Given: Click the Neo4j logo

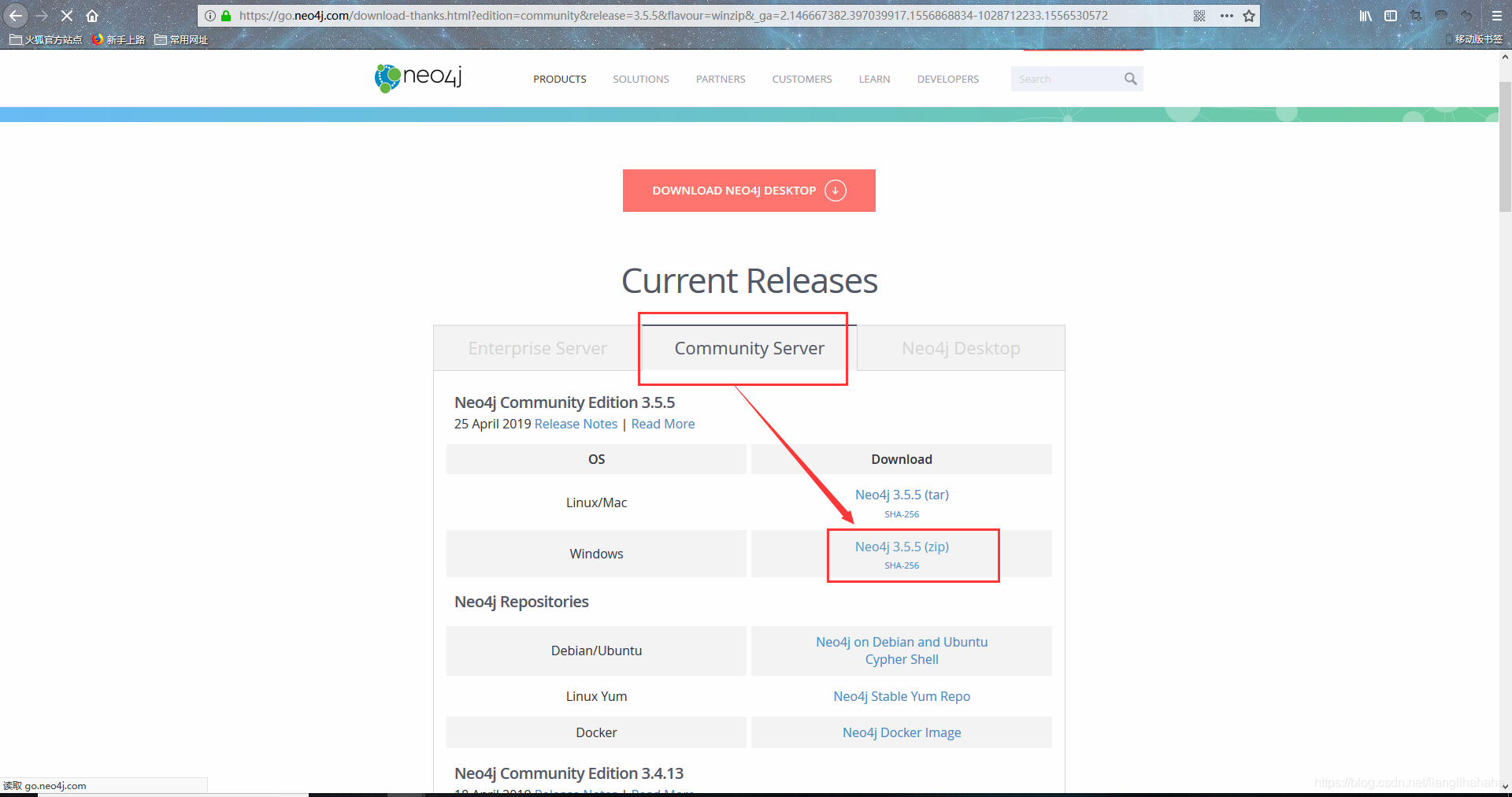Looking at the screenshot, I should tap(418, 78).
